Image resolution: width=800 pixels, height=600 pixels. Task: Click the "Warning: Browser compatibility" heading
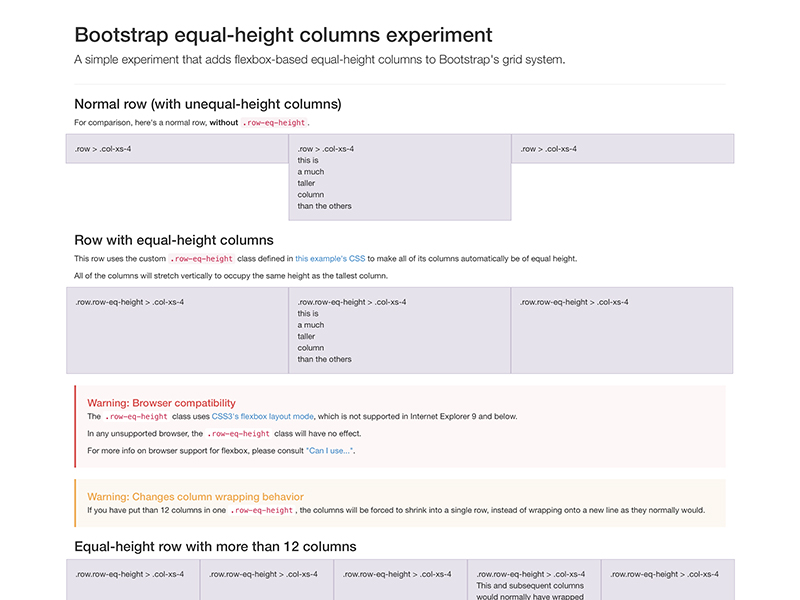point(161,403)
